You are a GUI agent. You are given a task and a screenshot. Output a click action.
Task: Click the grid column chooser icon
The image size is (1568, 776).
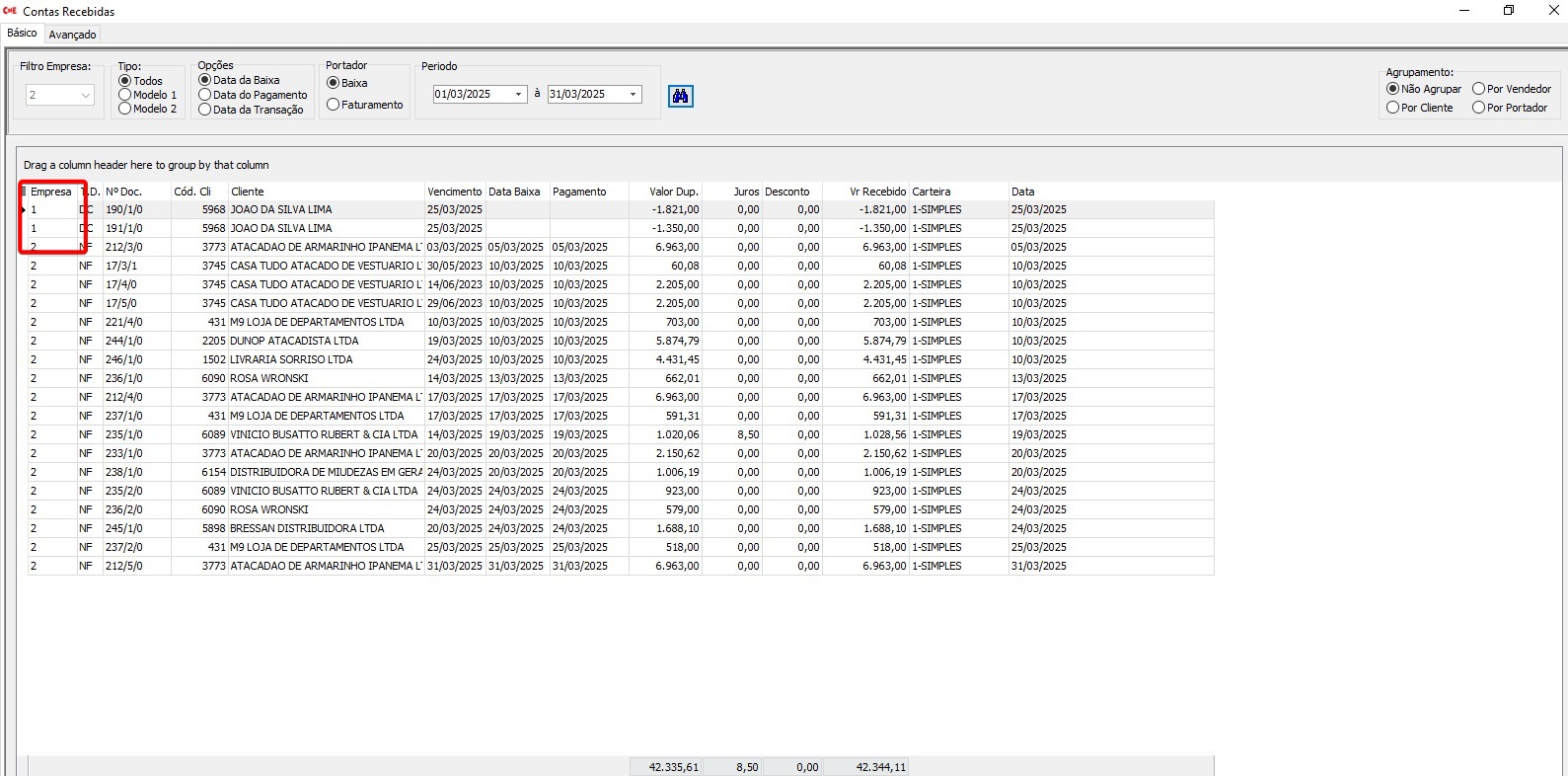pos(24,192)
